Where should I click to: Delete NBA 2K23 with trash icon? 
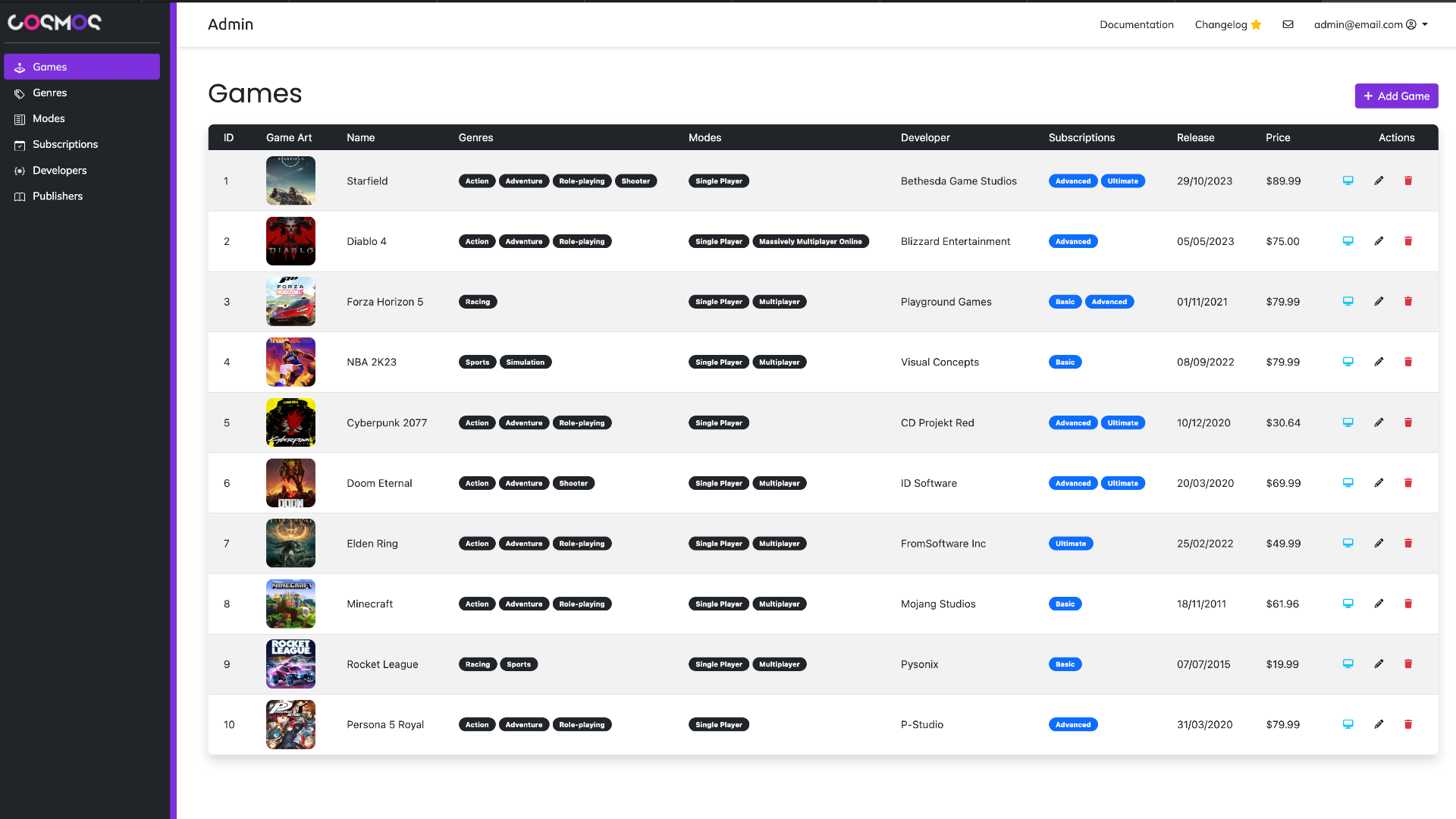[1408, 362]
